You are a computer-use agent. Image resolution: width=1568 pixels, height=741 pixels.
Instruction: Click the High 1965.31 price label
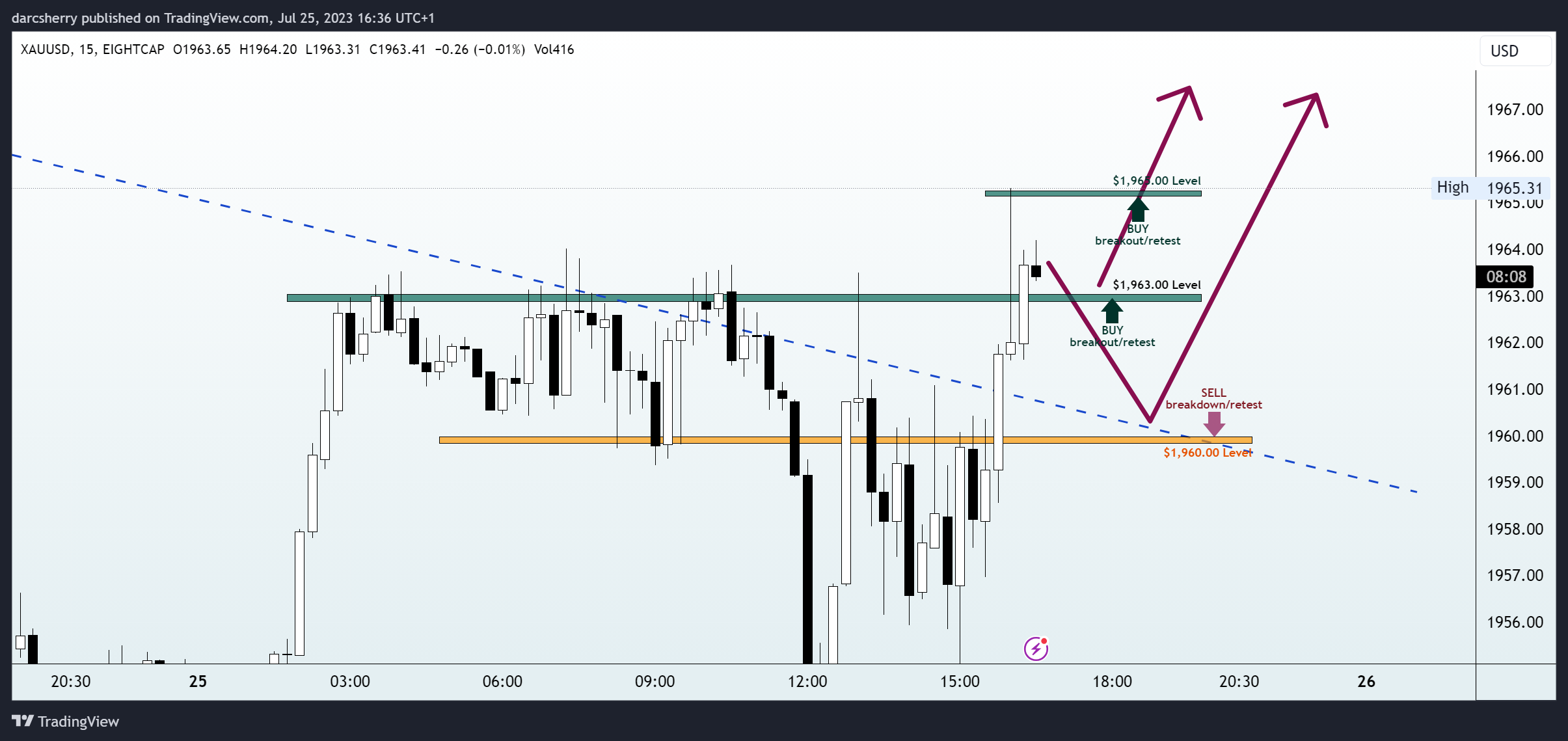pos(1491,188)
